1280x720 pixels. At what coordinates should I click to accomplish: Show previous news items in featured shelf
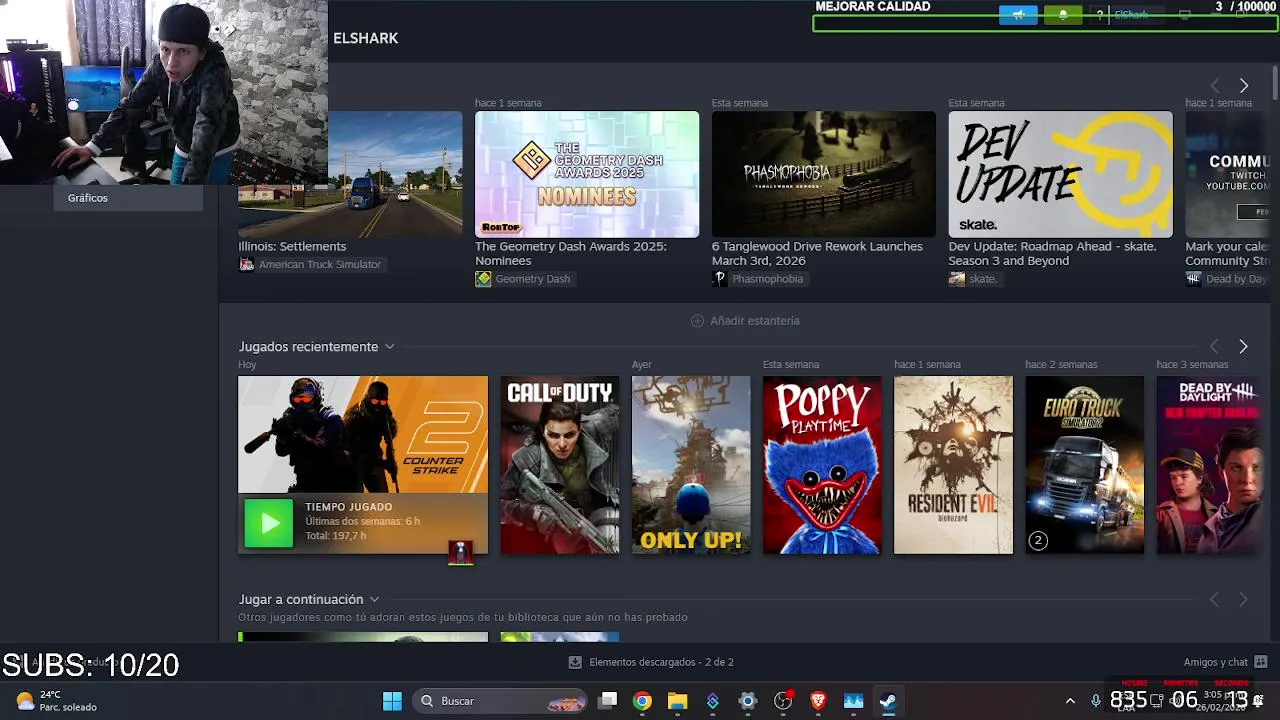tap(1215, 86)
